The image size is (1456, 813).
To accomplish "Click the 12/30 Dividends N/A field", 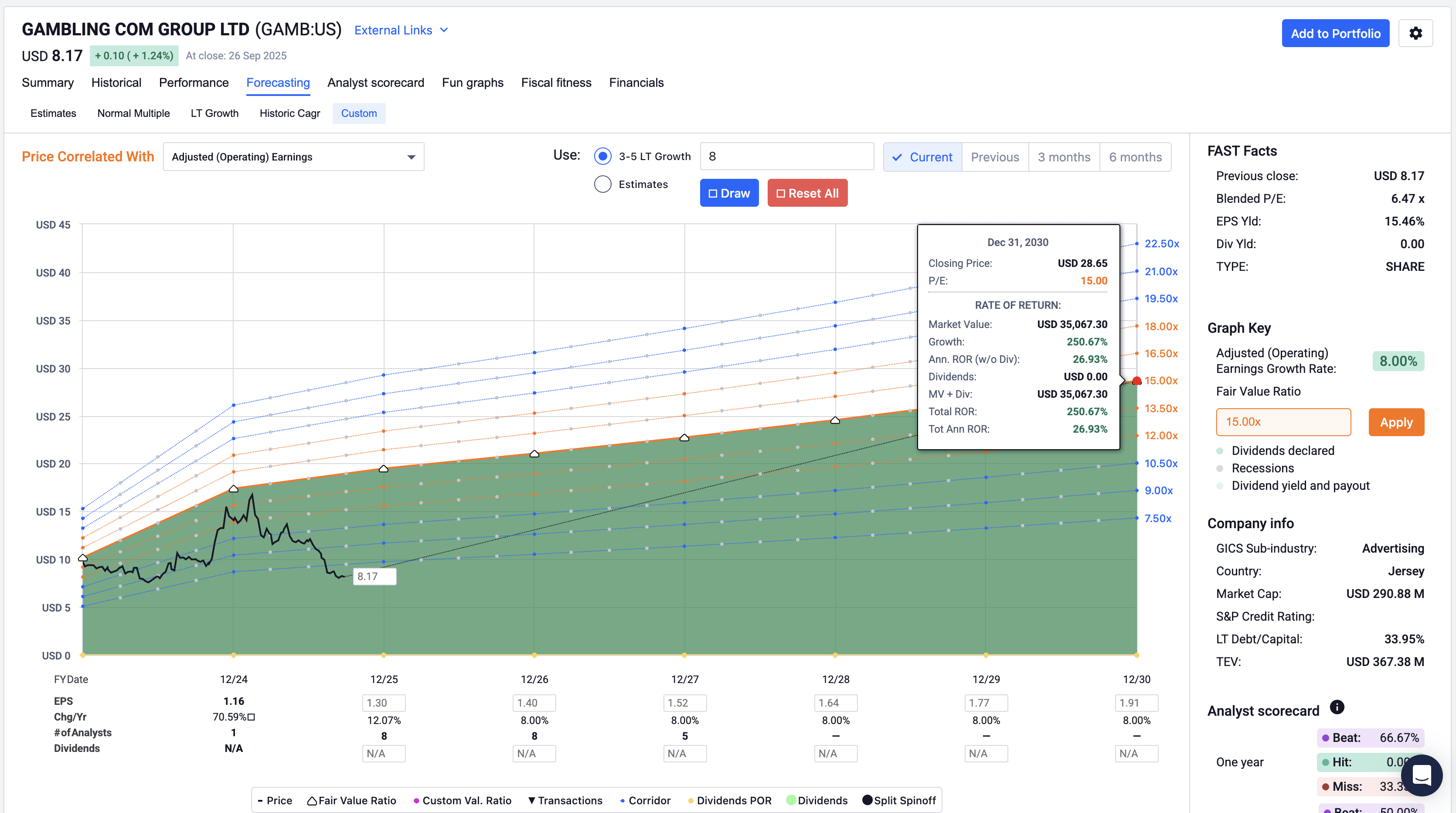I will (1136, 754).
